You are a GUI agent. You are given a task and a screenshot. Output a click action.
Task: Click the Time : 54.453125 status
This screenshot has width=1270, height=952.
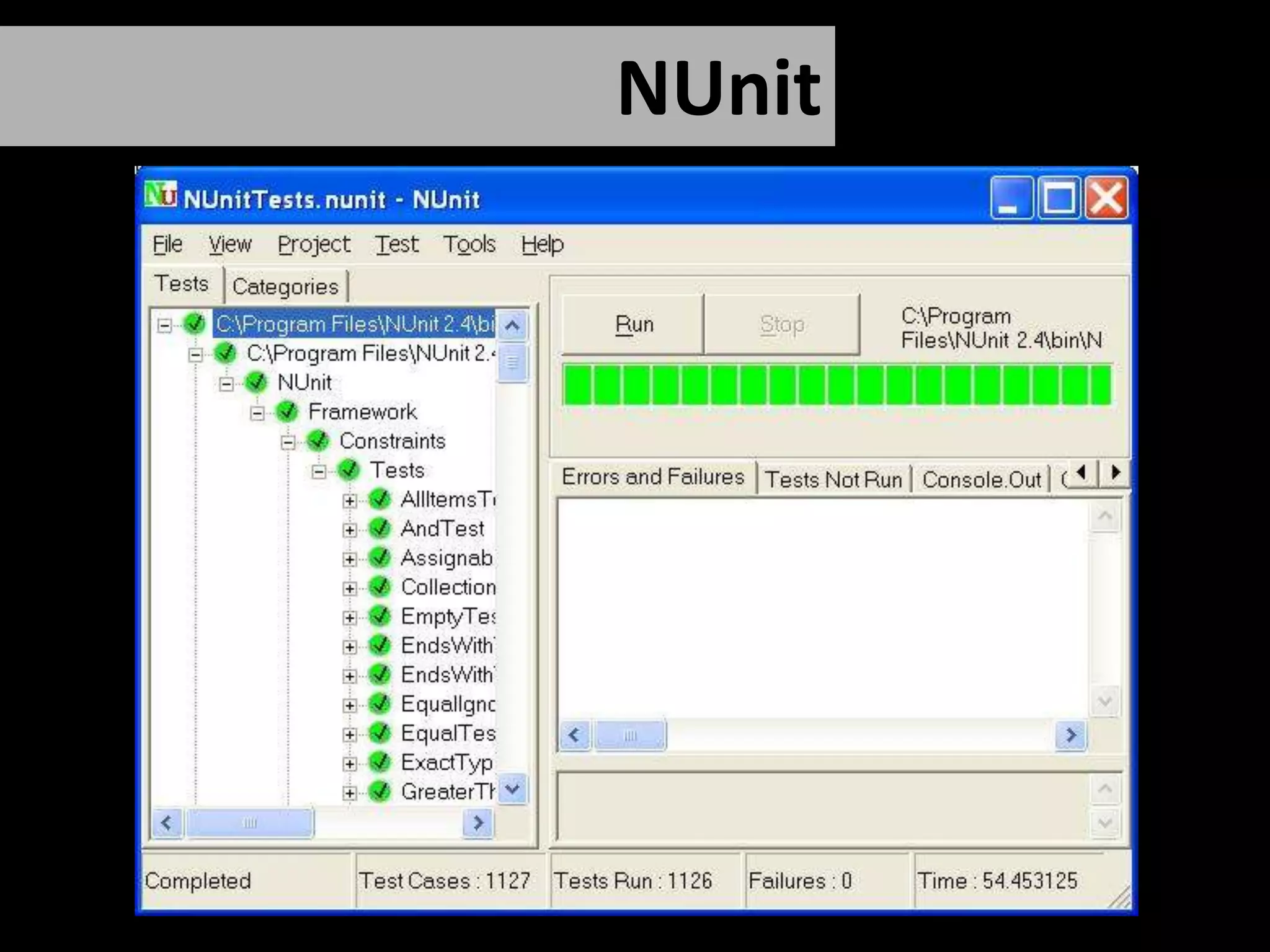tap(997, 881)
